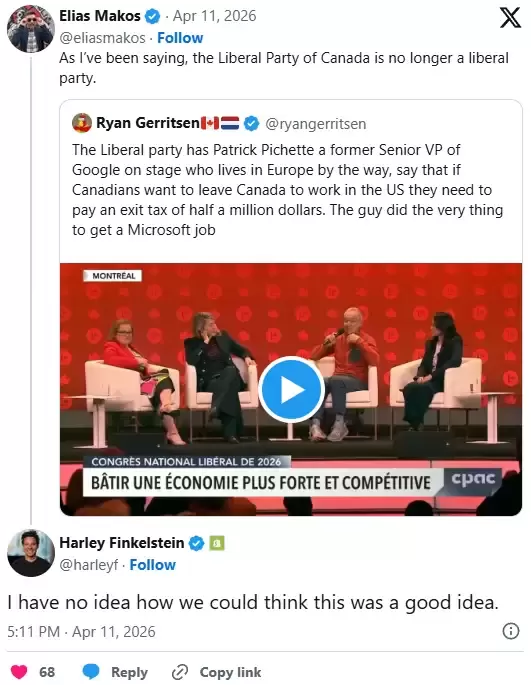Like the tweet with heart icon

[19, 671]
